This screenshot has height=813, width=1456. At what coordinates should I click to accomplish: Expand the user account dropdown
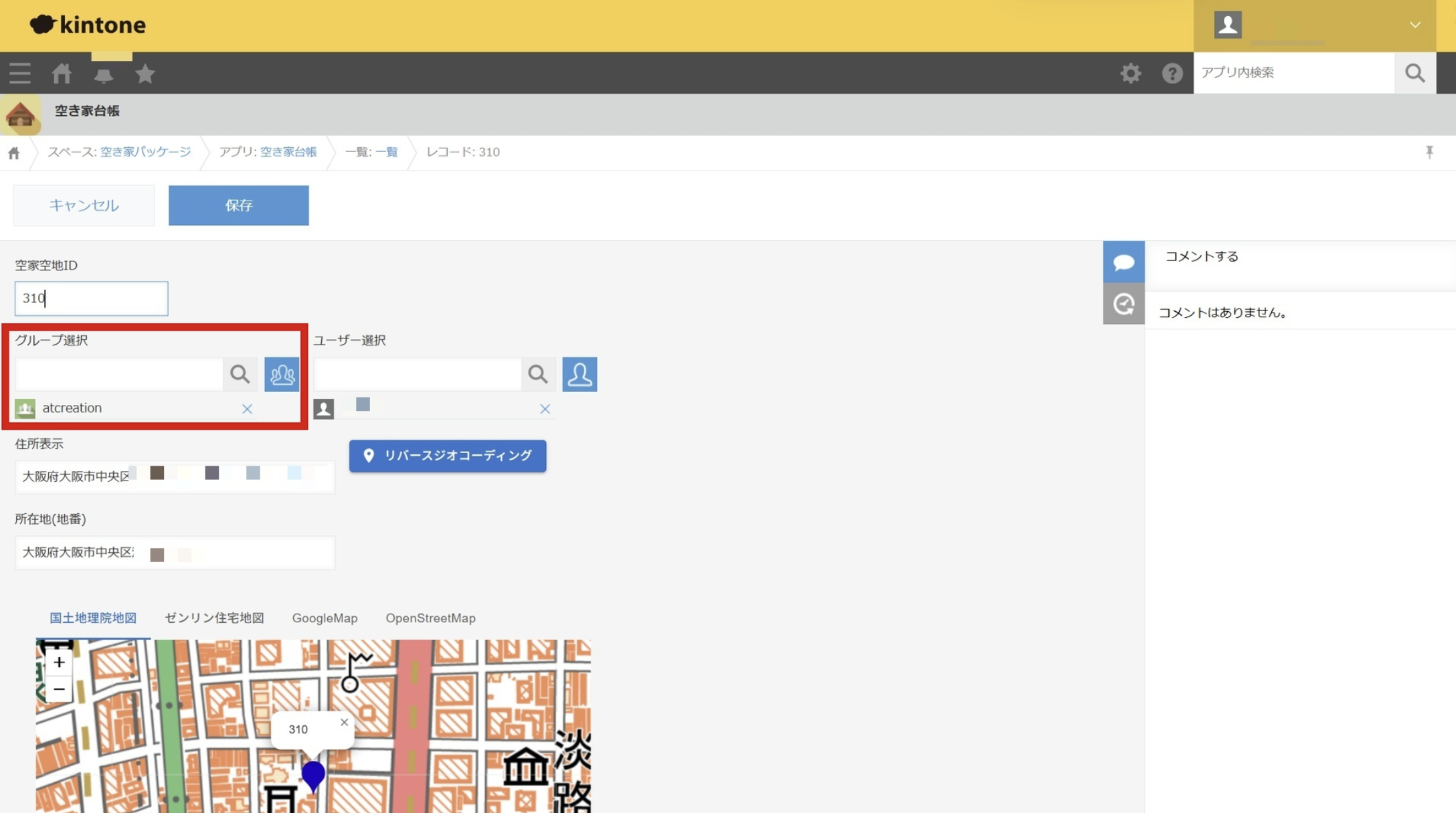(x=1415, y=25)
